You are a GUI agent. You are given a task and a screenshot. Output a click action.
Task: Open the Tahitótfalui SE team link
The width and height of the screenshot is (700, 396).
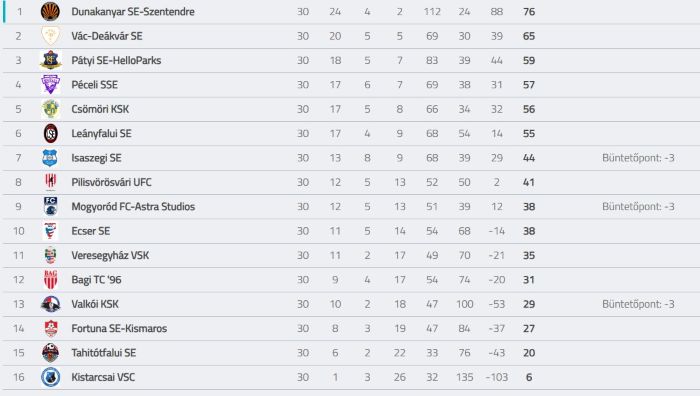[x=104, y=353]
